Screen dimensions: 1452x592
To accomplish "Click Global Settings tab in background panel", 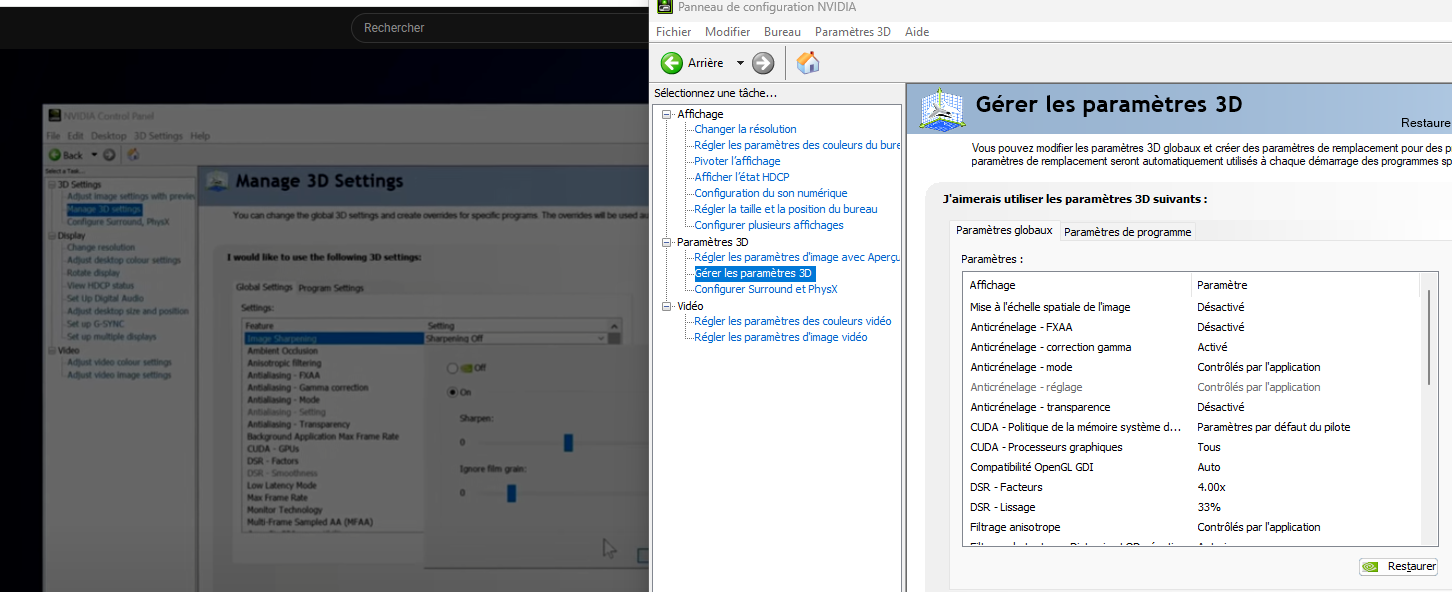I will pos(264,287).
